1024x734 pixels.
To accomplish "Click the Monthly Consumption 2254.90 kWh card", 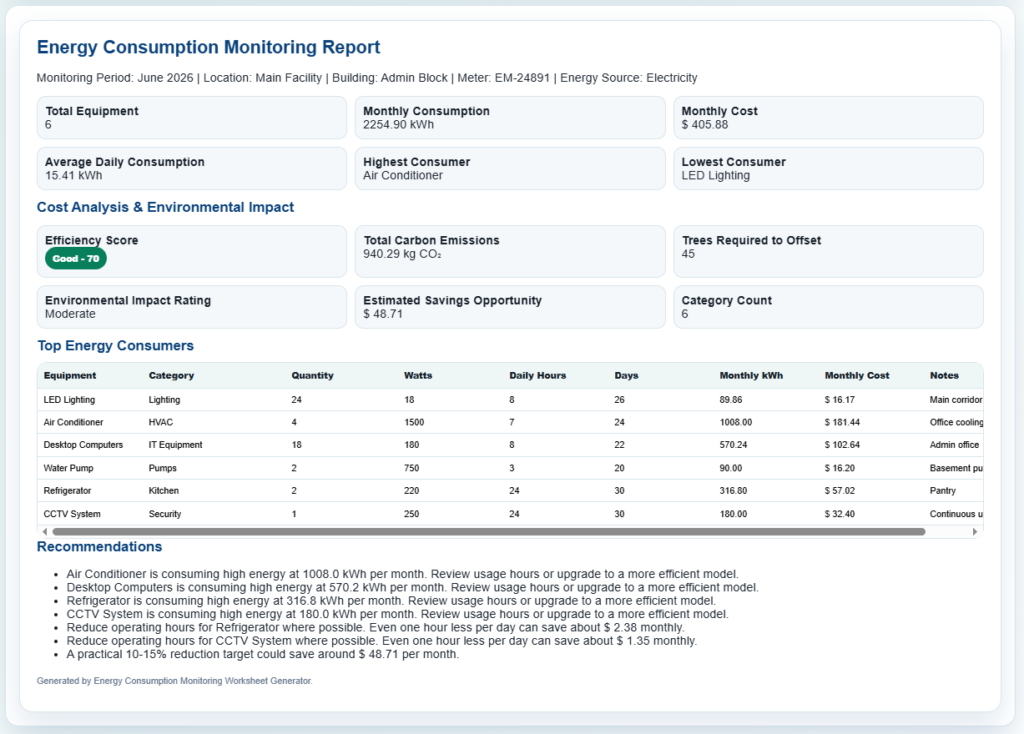I will 510,118.
